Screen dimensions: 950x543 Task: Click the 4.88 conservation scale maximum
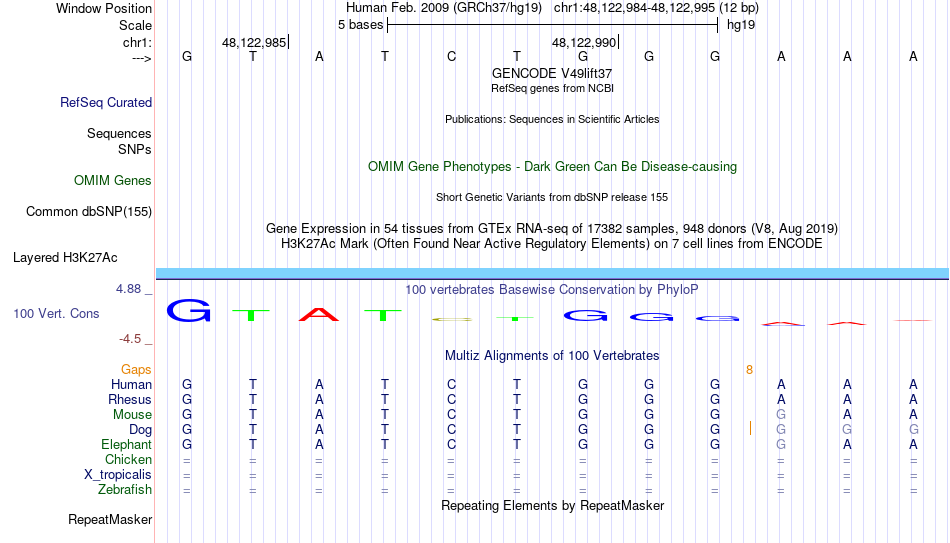[128, 289]
